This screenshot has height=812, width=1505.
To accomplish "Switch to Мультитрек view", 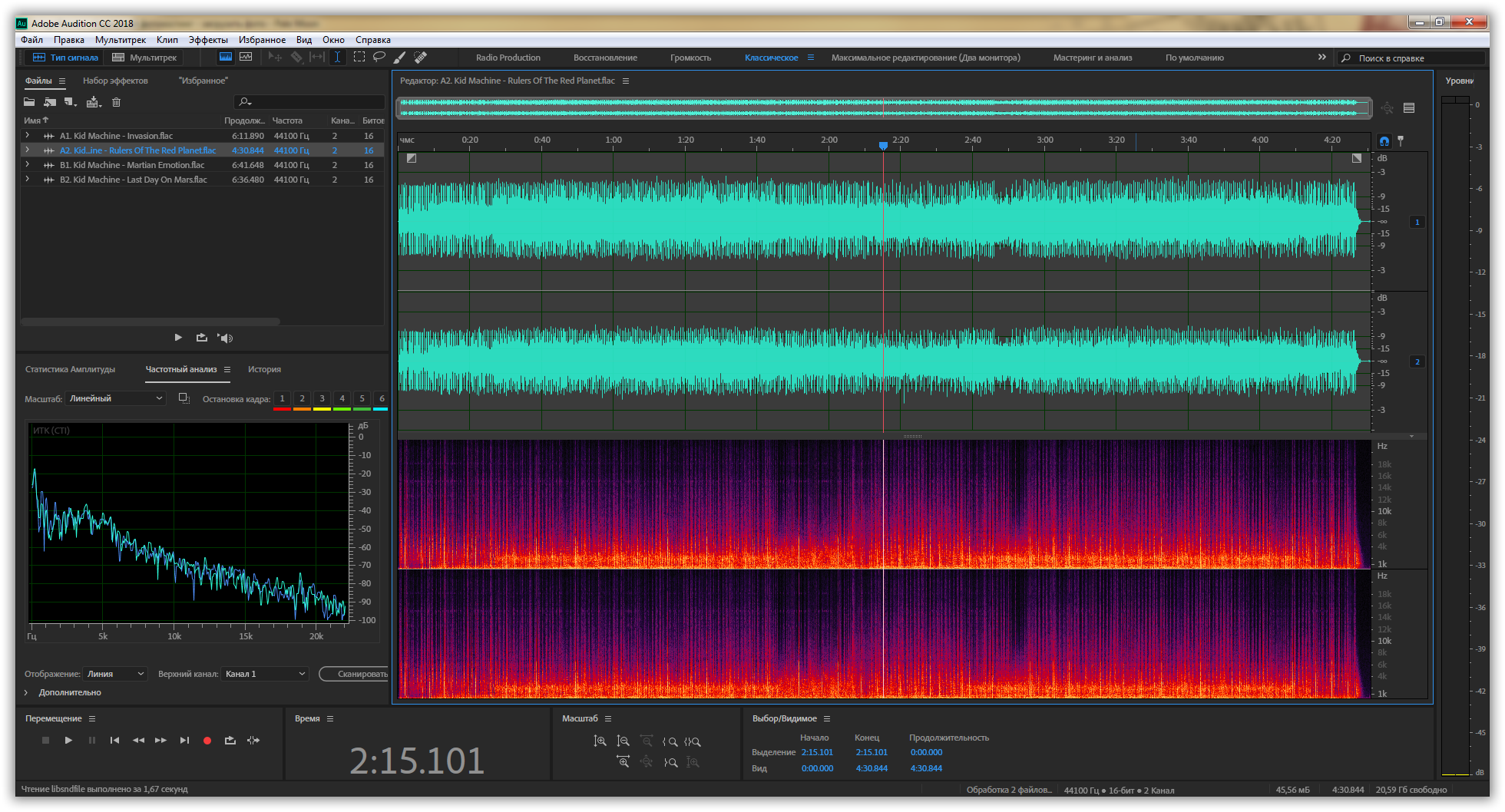I will pos(144,58).
